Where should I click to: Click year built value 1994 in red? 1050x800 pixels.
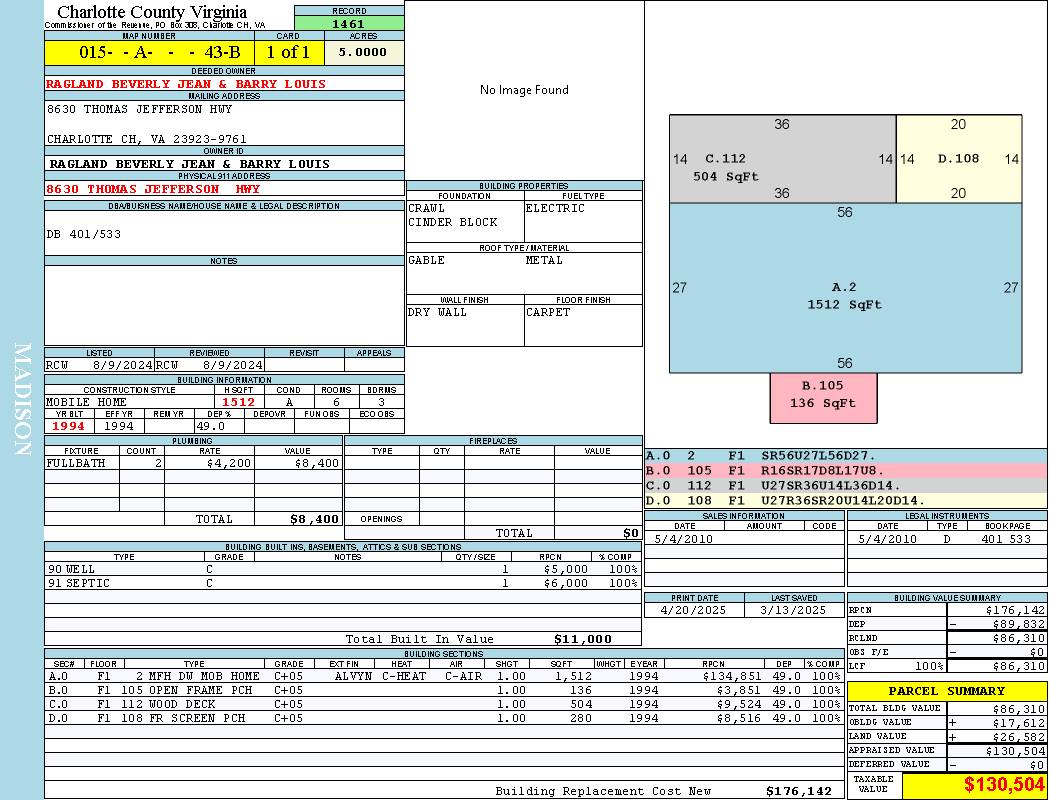coord(68,426)
